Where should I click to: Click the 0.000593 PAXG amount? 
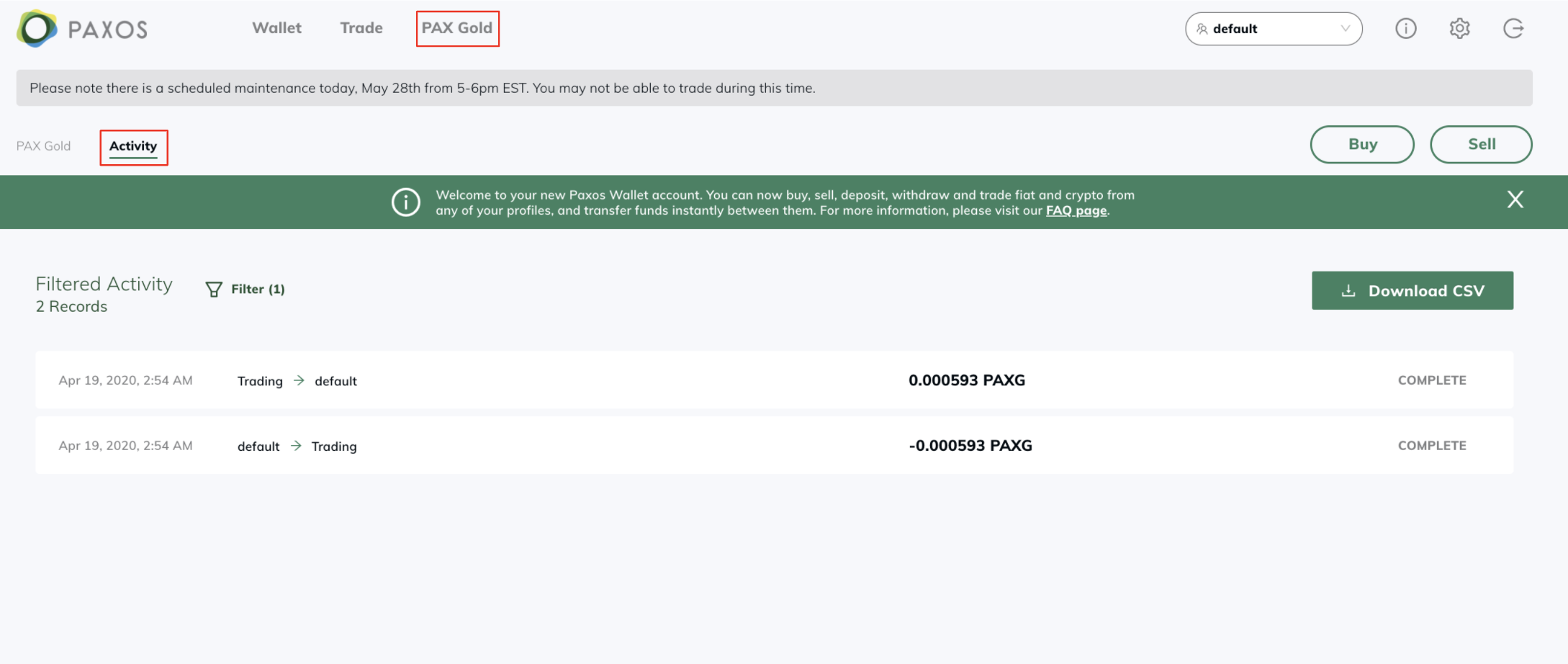pos(967,380)
